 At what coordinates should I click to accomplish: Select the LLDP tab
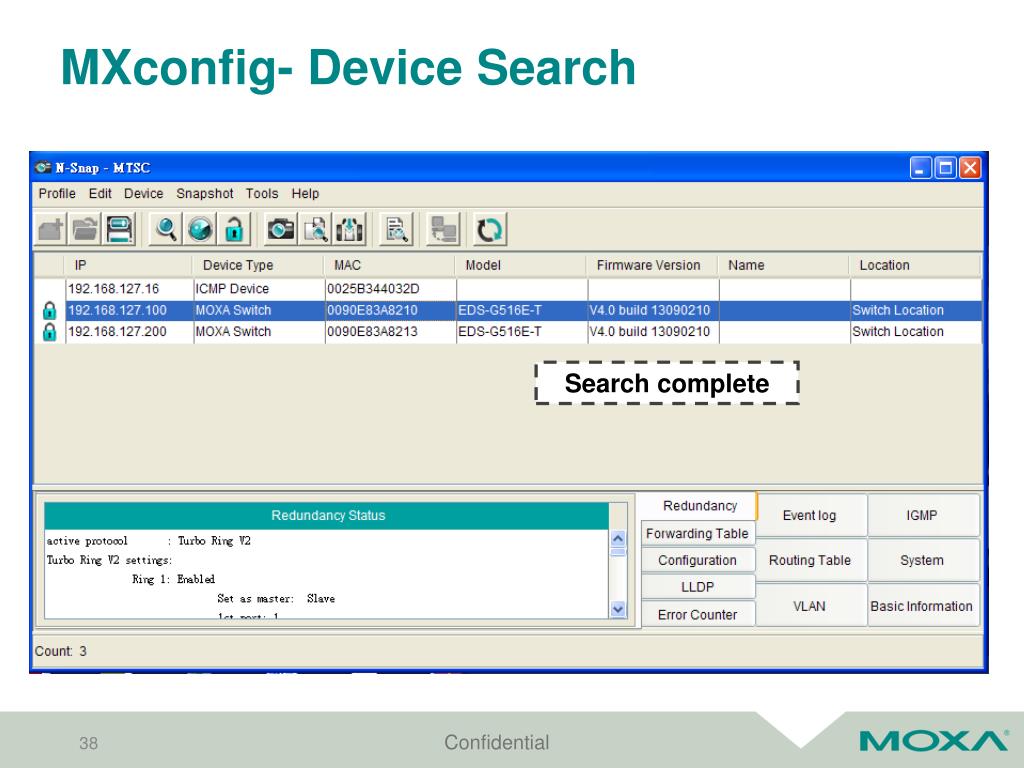697,587
